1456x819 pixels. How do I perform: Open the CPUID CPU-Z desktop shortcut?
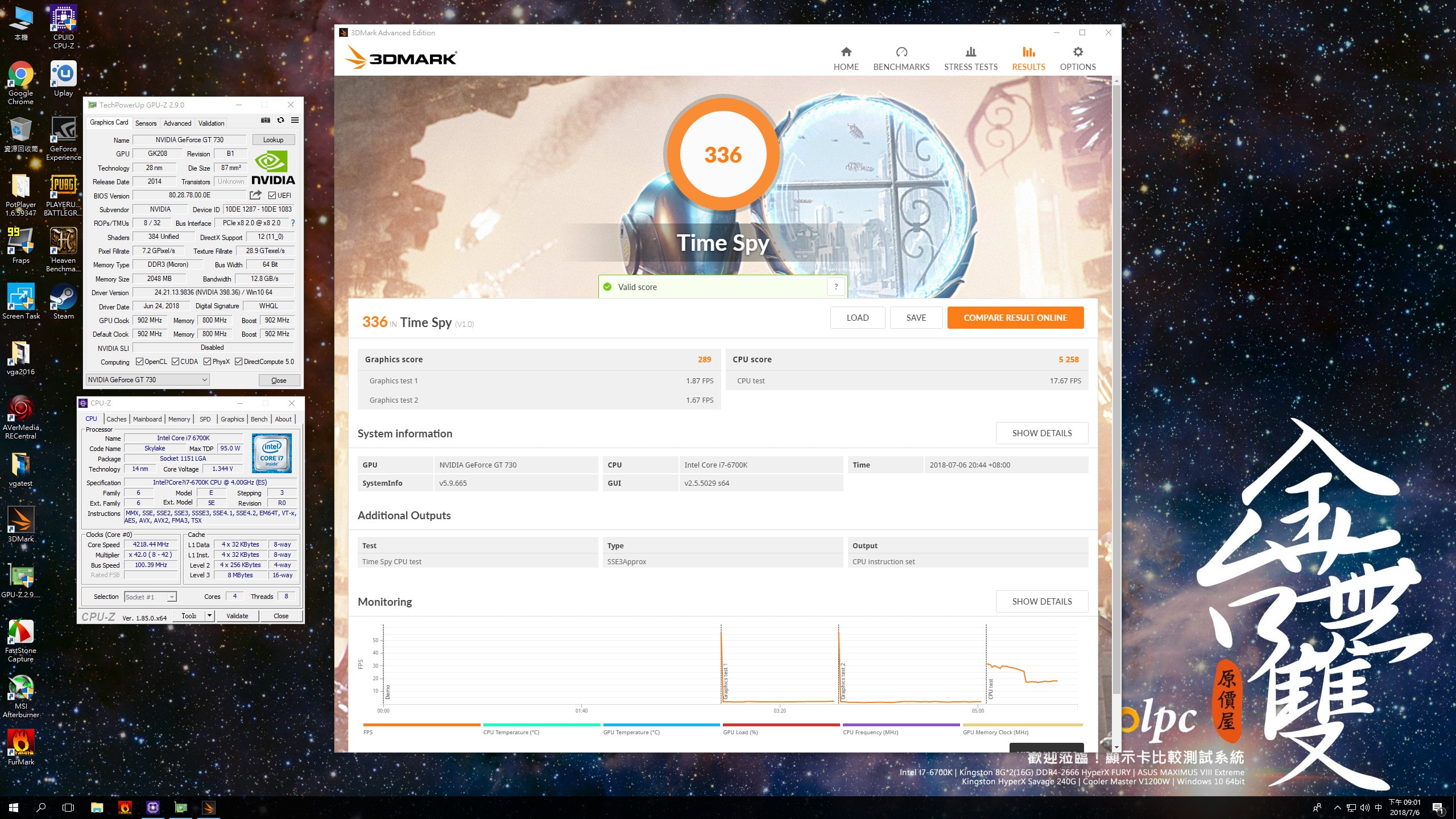pos(64,27)
